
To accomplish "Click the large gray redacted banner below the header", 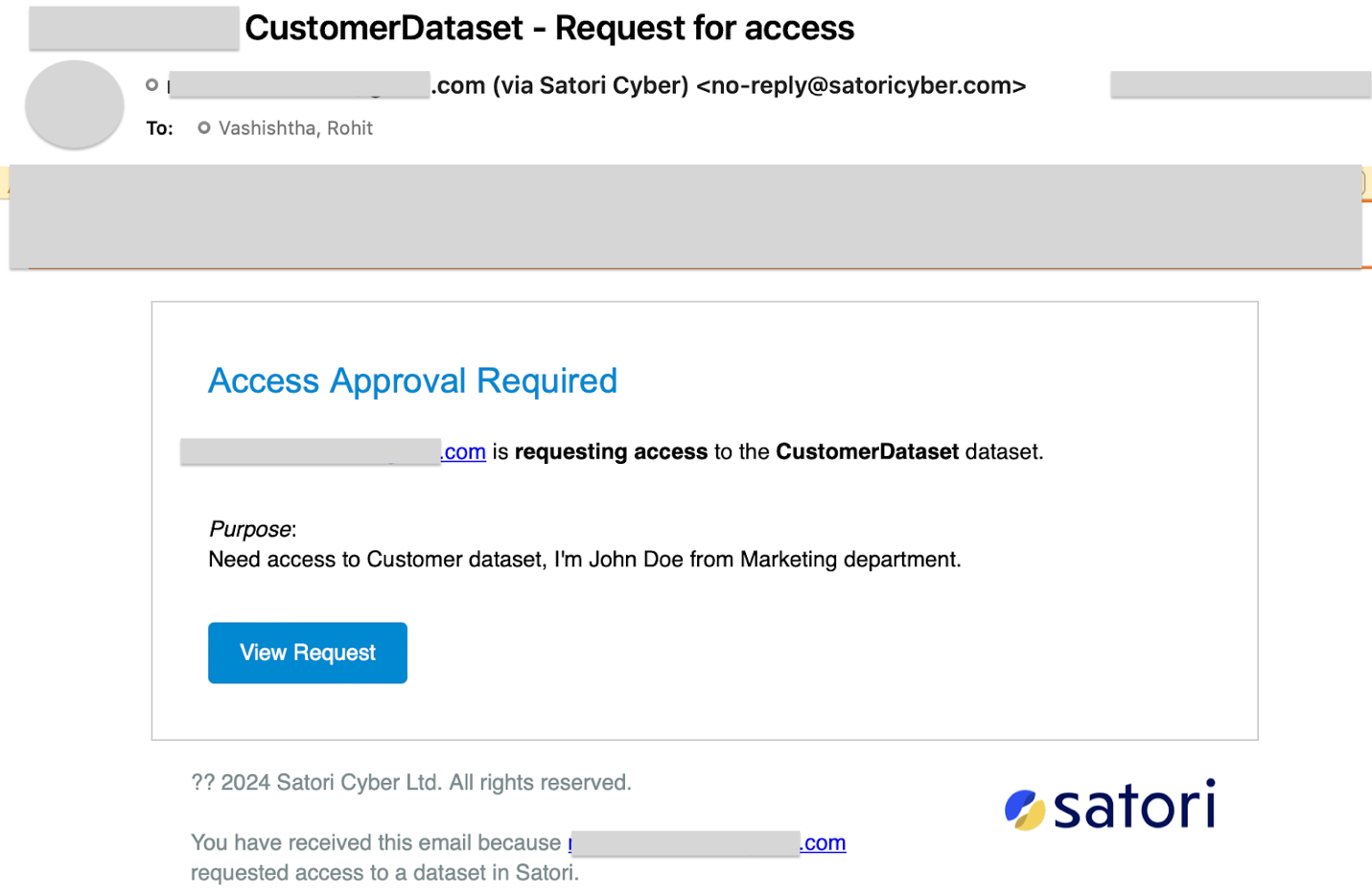I will tap(686, 217).
